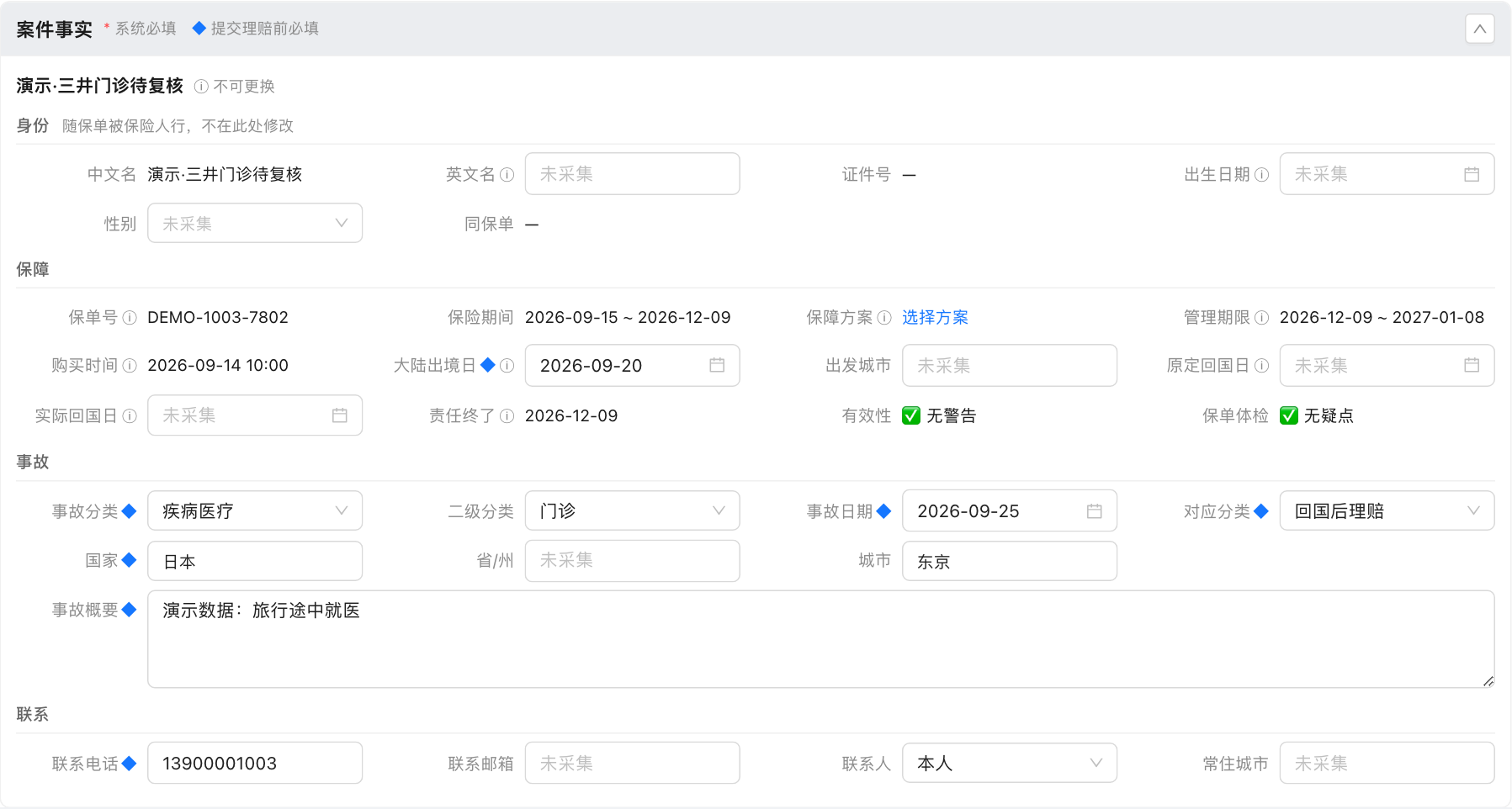This screenshot has width=1512, height=809.
Task: Collapse the 案件事实 panel with the top arrow
Action: [1479, 29]
